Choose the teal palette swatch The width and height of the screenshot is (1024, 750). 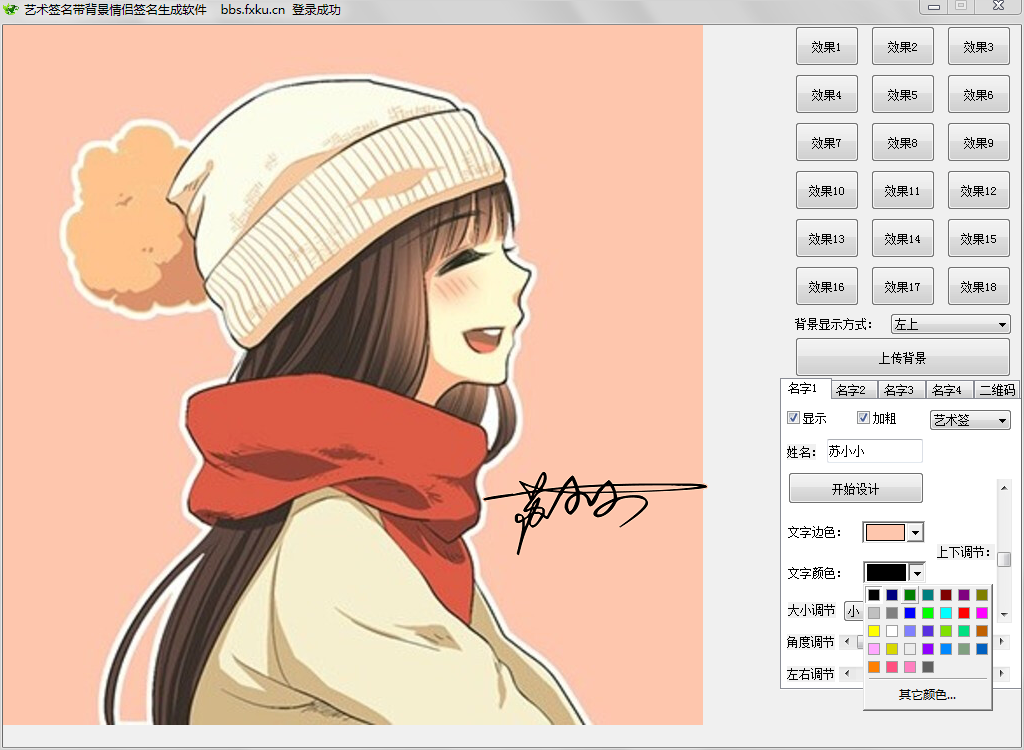[928, 595]
